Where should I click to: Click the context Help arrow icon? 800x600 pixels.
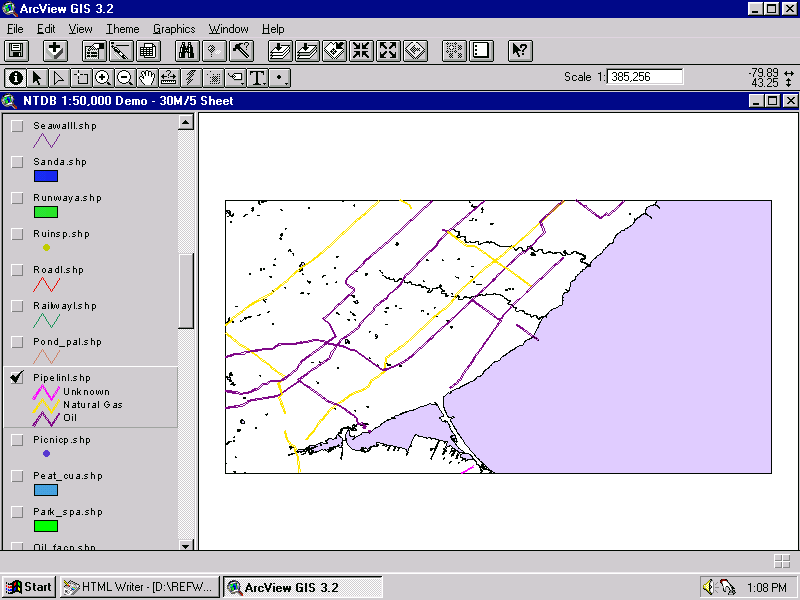point(520,51)
